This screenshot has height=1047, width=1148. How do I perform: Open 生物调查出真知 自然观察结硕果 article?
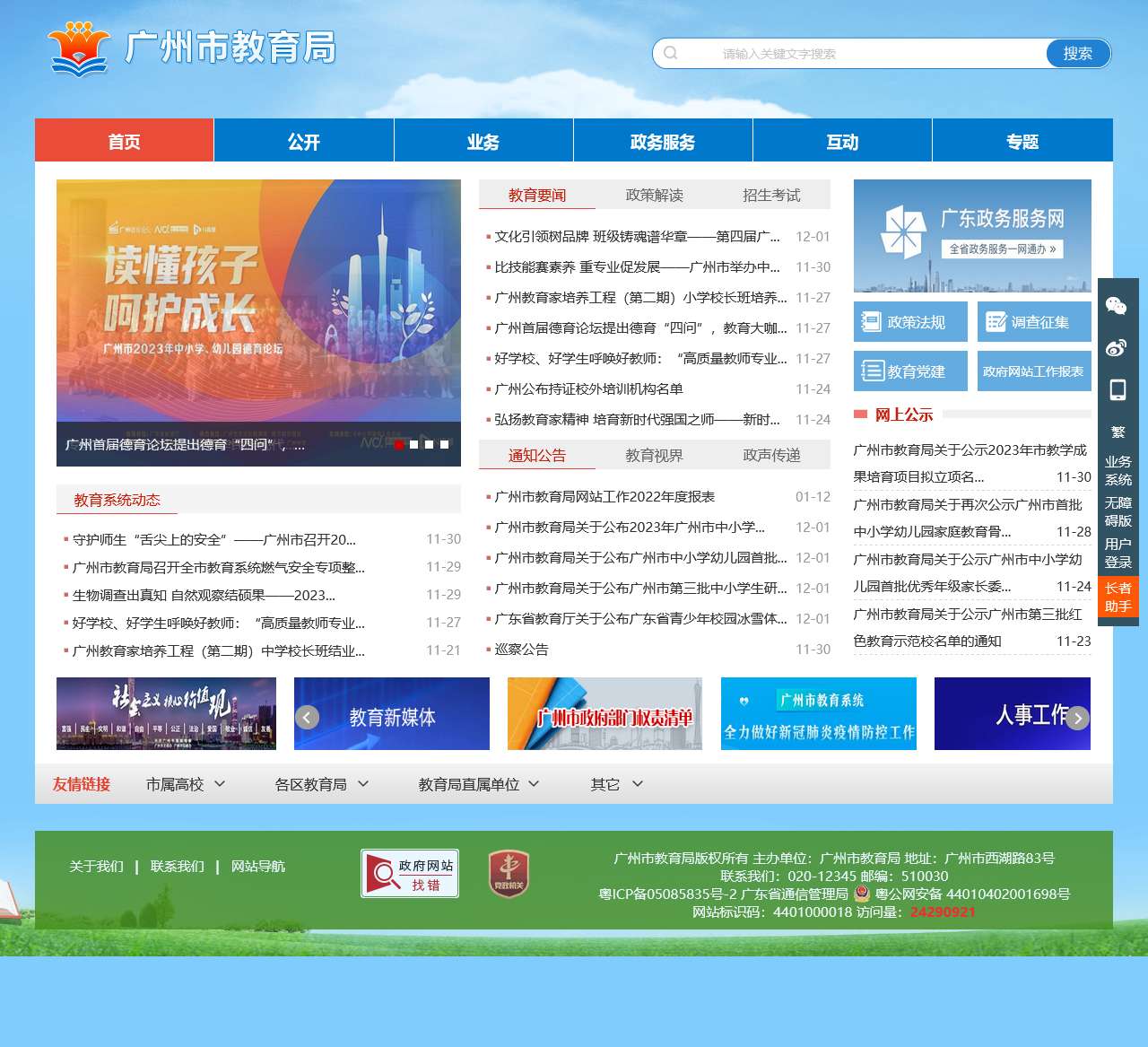pos(204,595)
